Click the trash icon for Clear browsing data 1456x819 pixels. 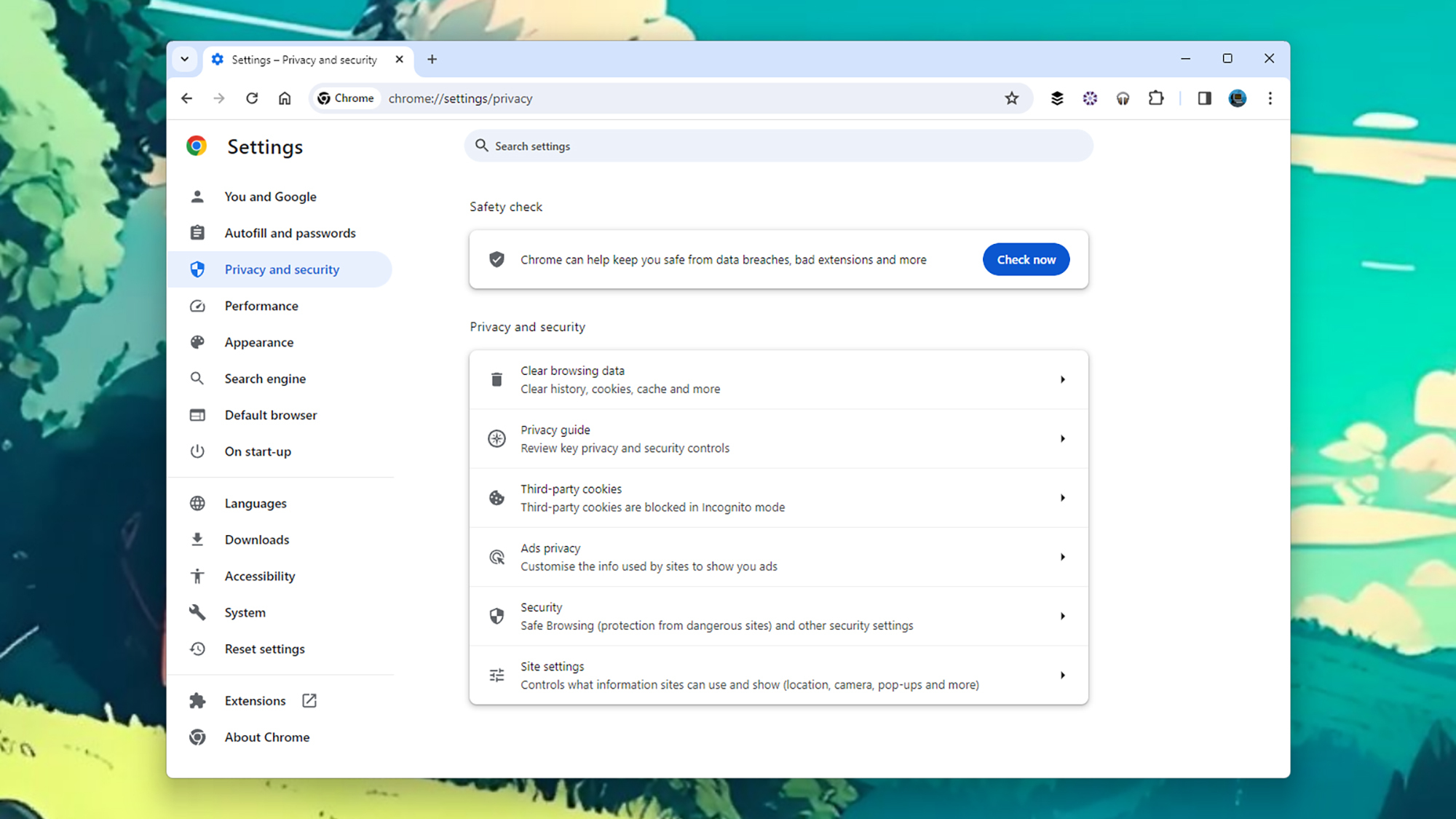point(496,380)
